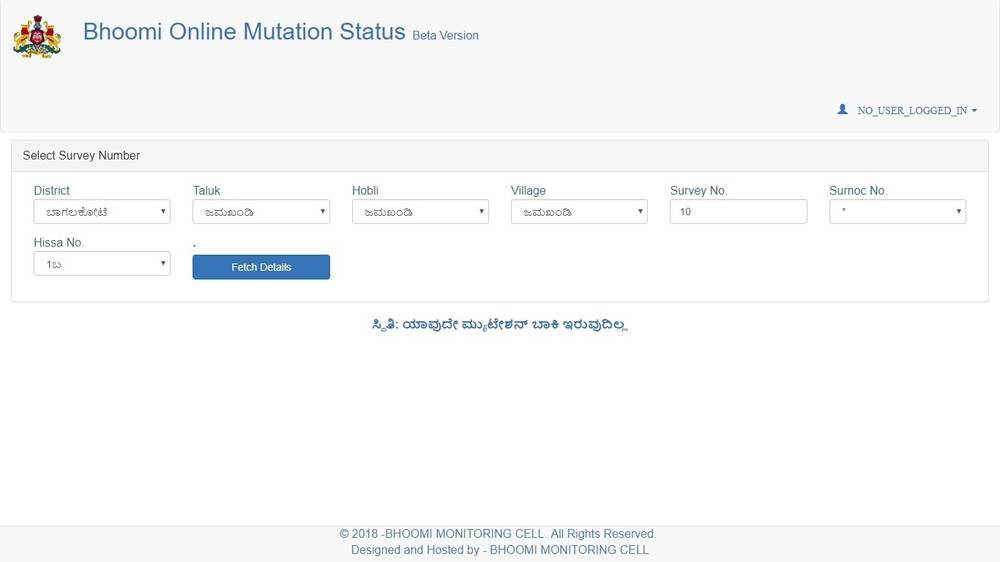
Task: Open the Hissa No. dropdown
Action: point(102,264)
